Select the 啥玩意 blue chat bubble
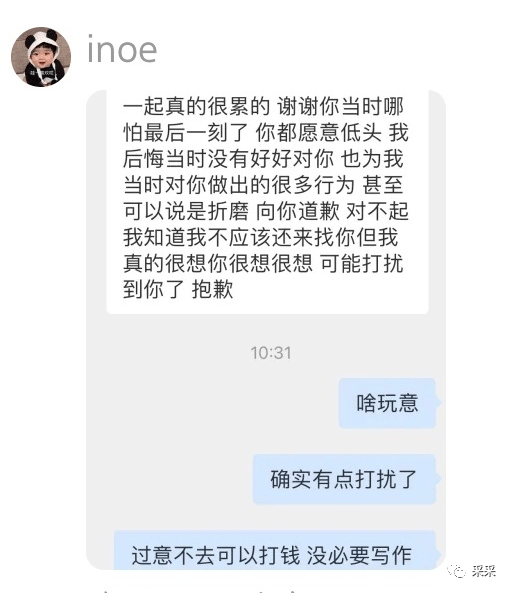 click(x=388, y=403)
